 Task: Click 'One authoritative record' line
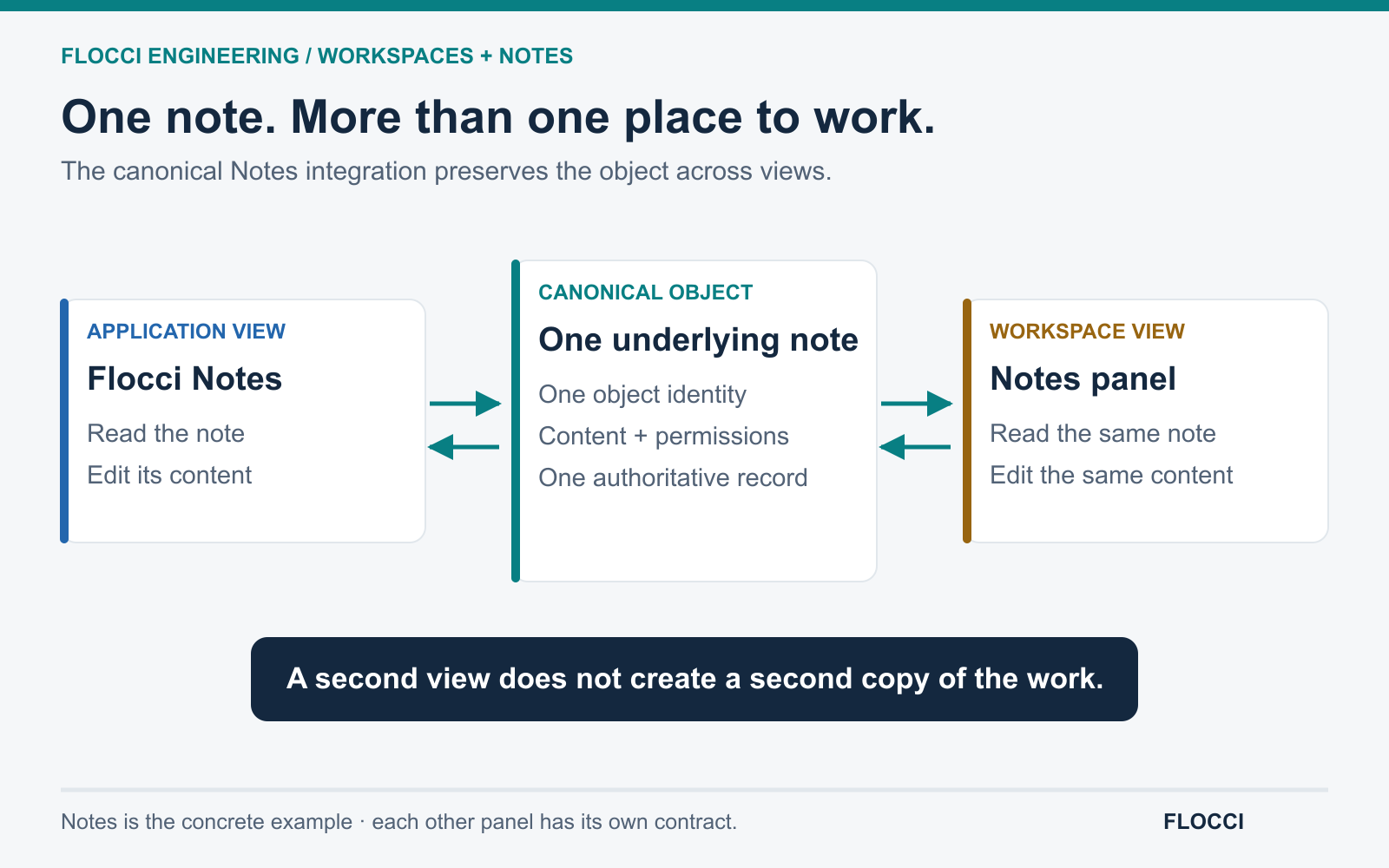673,477
